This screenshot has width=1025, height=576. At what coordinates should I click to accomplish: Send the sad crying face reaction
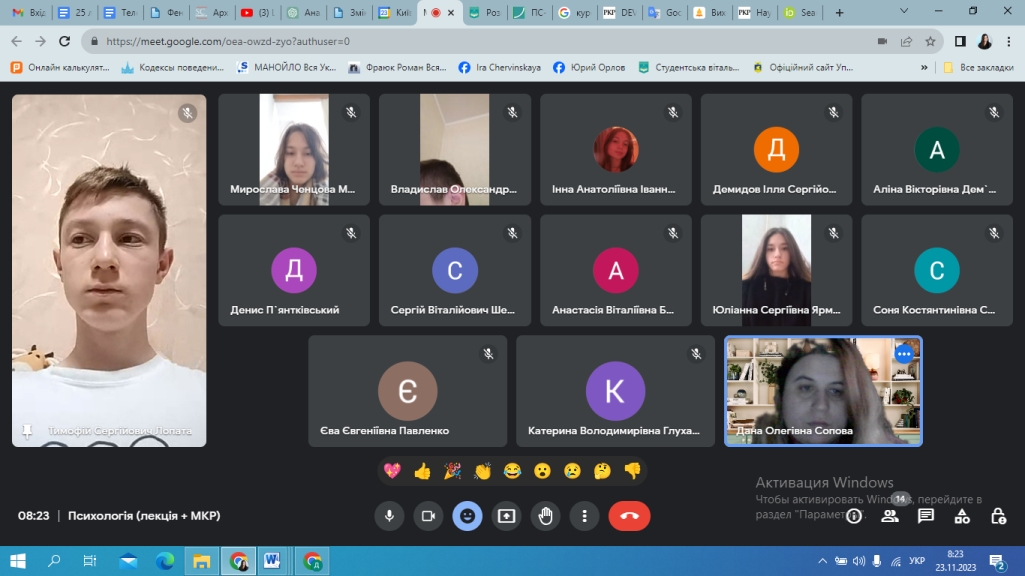coord(572,471)
